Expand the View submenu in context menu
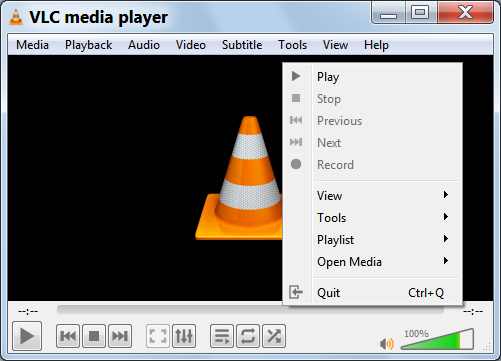The height and width of the screenshot is (361, 501). (x=372, y=195)
